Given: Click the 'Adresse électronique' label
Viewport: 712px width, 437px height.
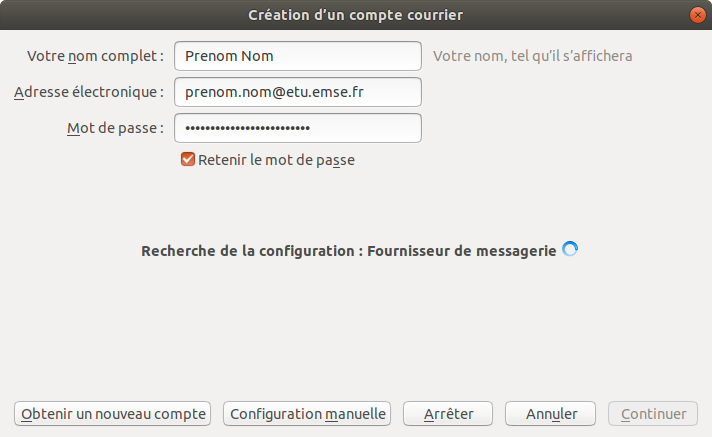Looking at the screenshot, I should [89, 92].
